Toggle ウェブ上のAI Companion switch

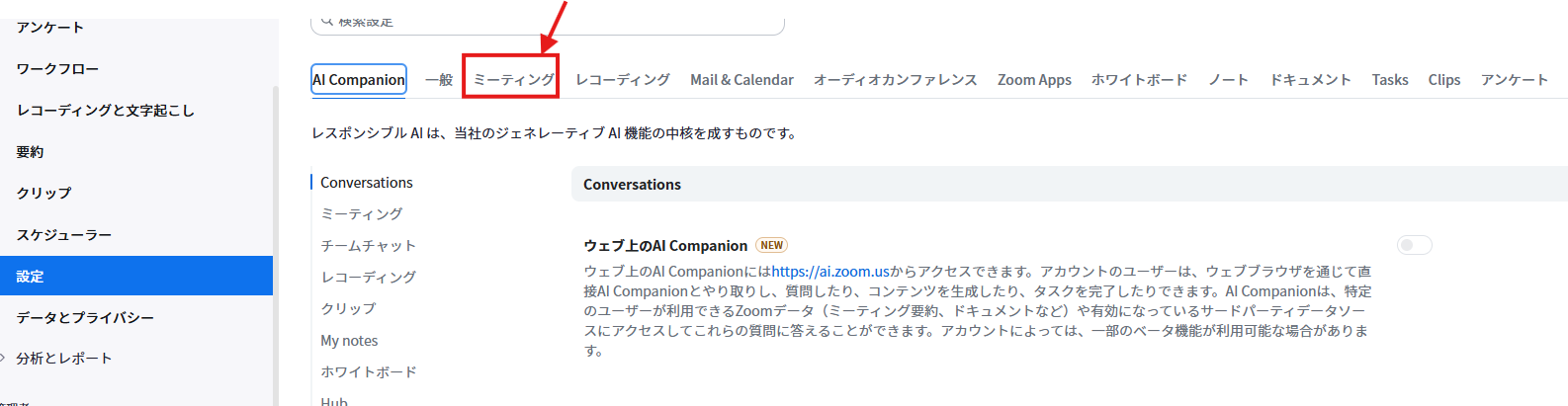1414,245
